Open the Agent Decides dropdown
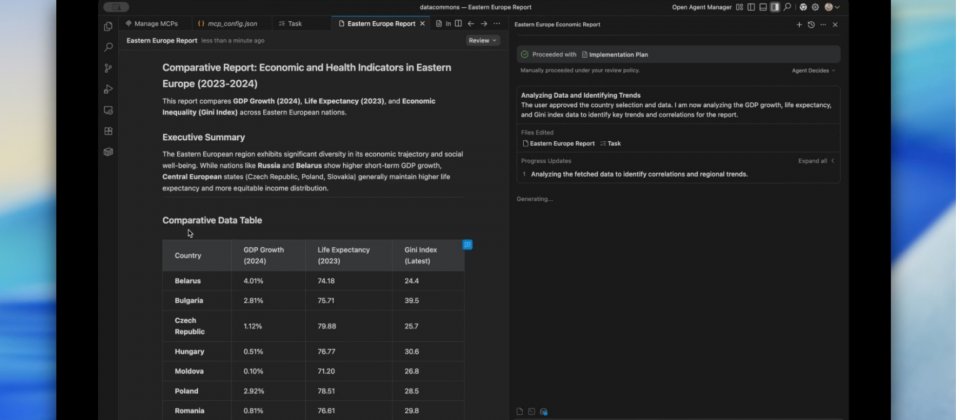The height and width of the screenshot is (420, 960). 813,71
